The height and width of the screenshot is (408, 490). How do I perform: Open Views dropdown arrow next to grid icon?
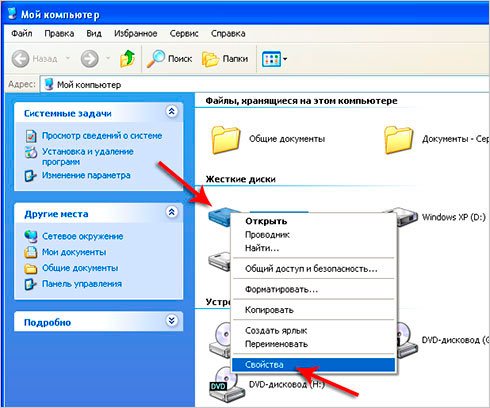click(285, 59)
